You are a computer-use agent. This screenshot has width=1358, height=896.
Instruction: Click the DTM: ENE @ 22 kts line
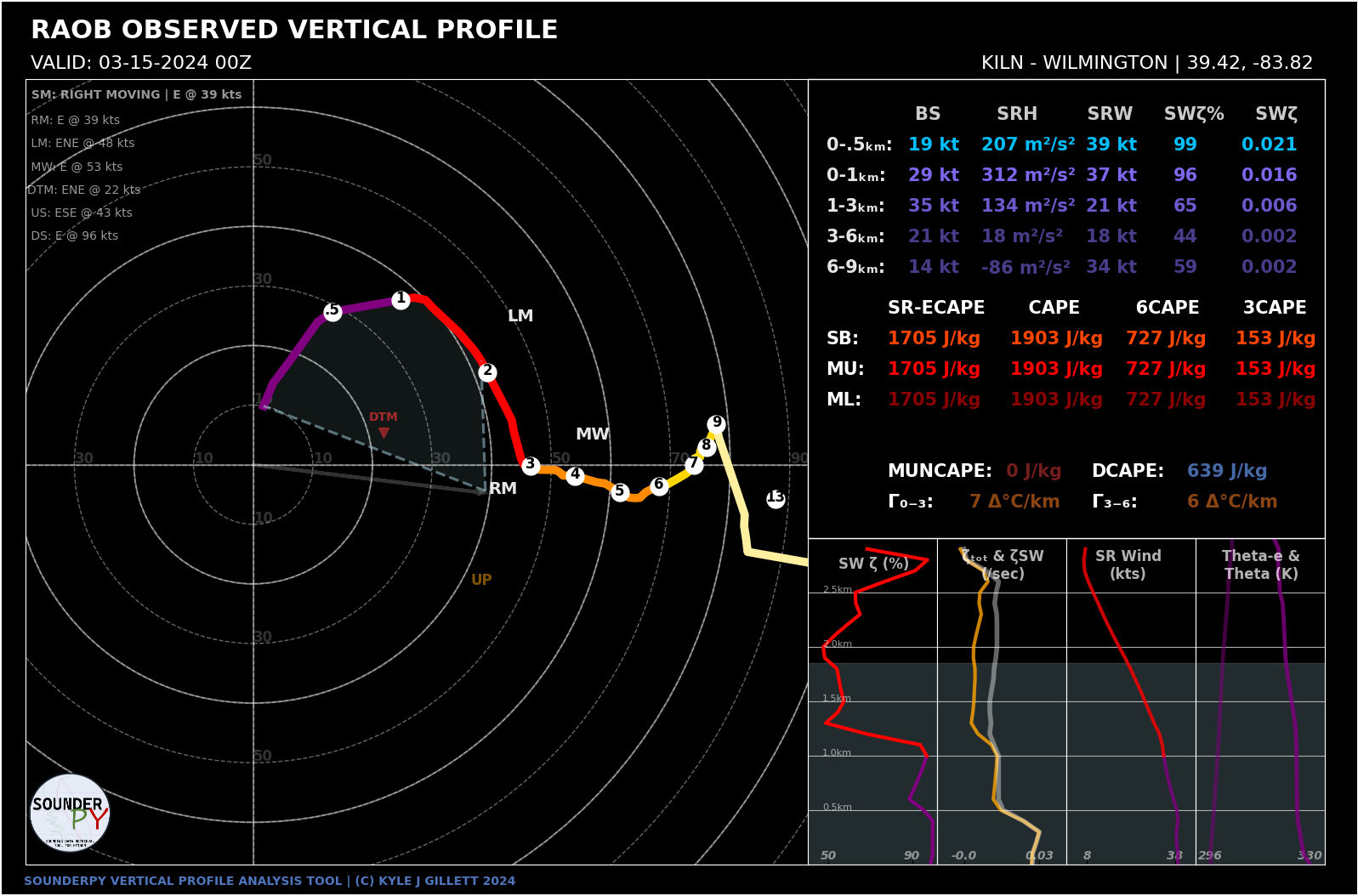coord(84,190)
